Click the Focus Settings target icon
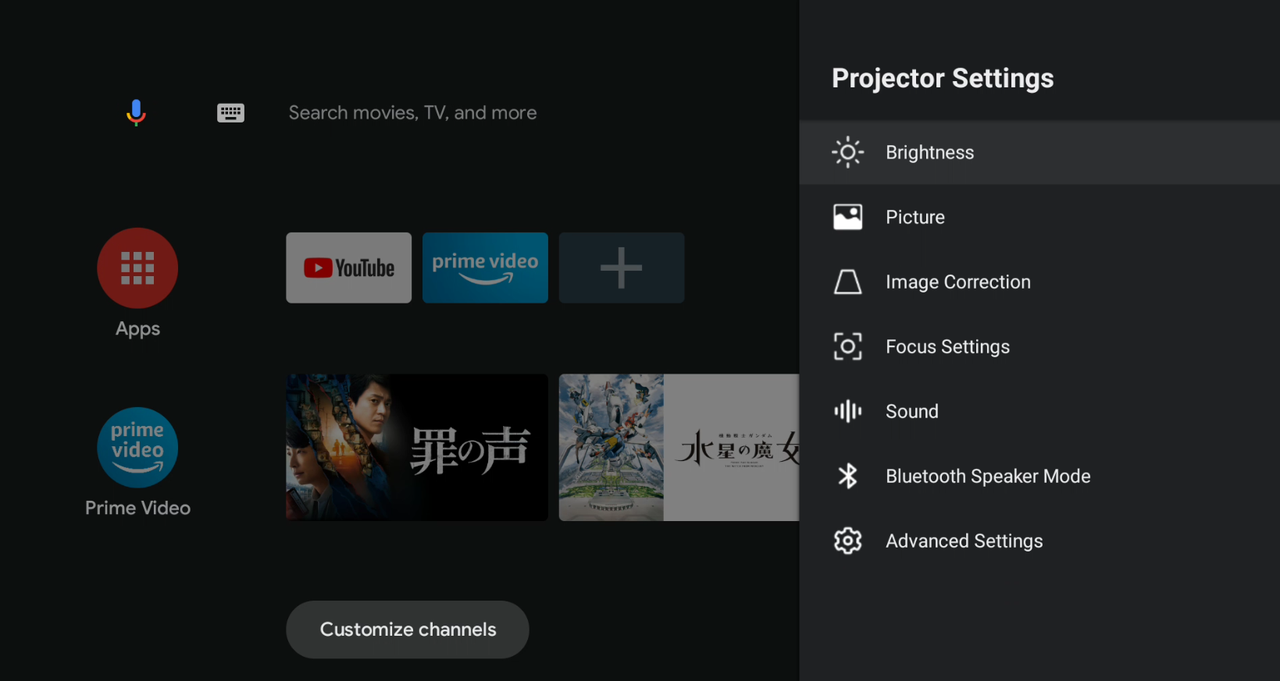This screenshot has width=1280, height=681. point(847,347)
